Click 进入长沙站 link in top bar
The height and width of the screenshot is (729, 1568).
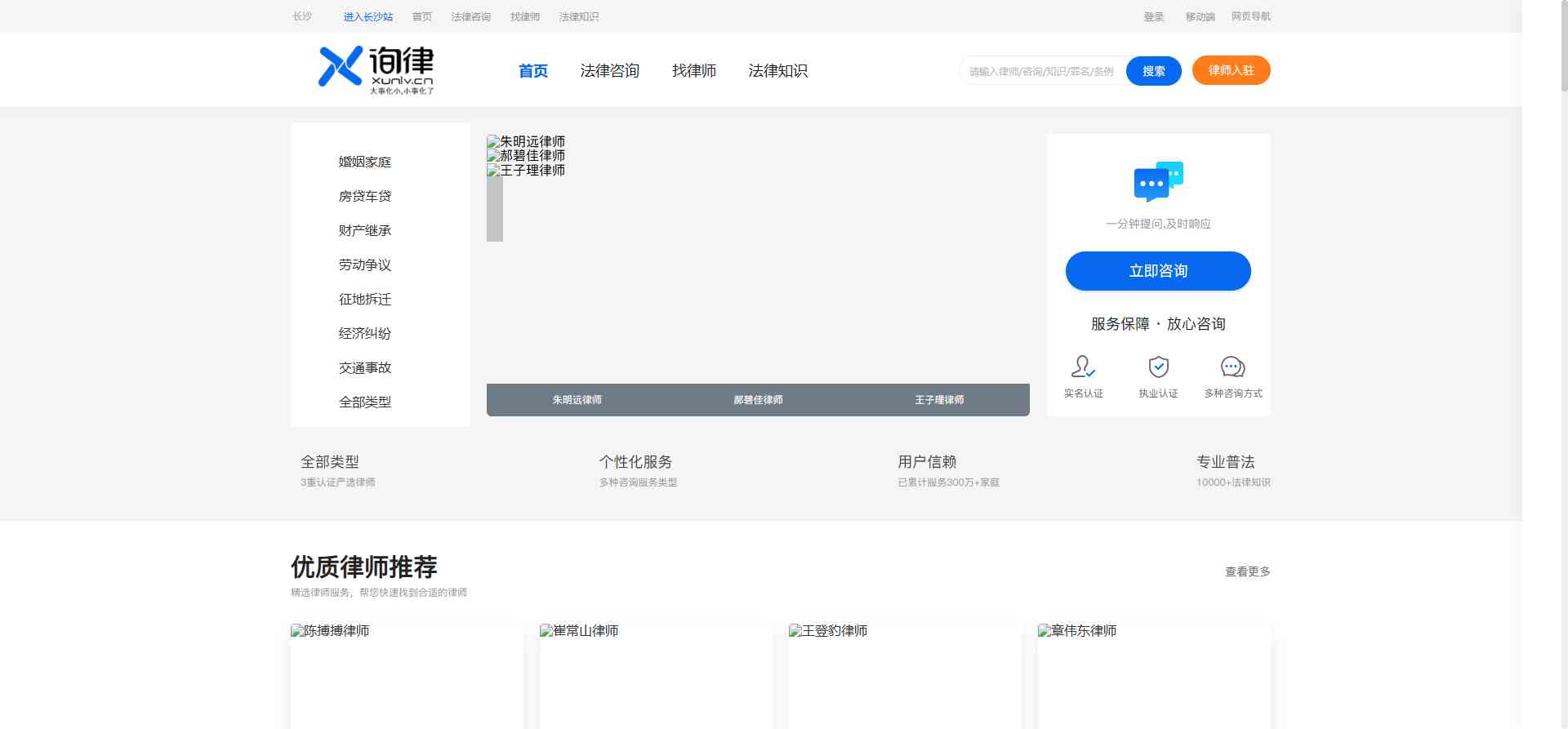click(367, 16)
